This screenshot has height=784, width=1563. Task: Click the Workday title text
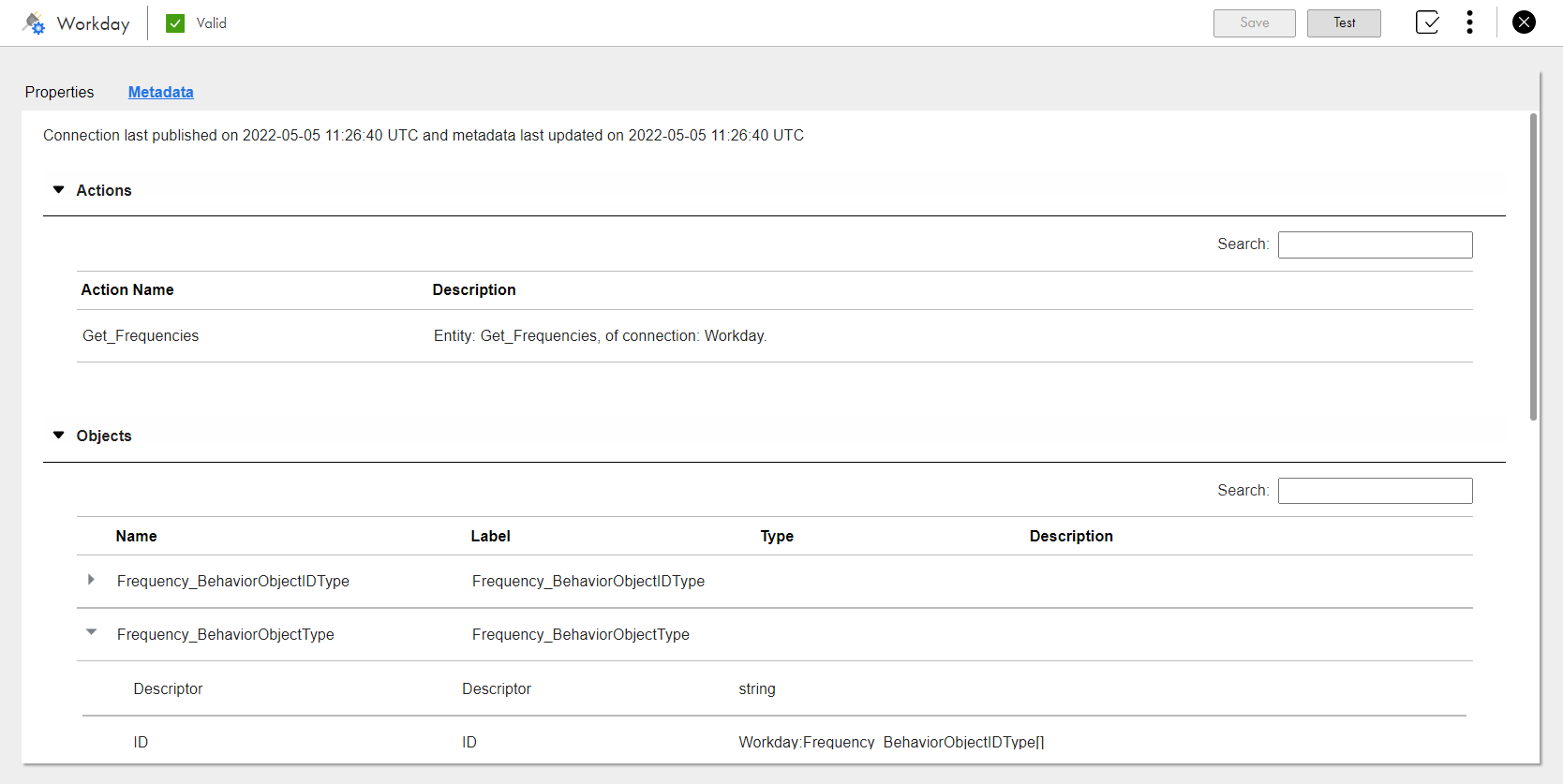[x=94, y=23]
